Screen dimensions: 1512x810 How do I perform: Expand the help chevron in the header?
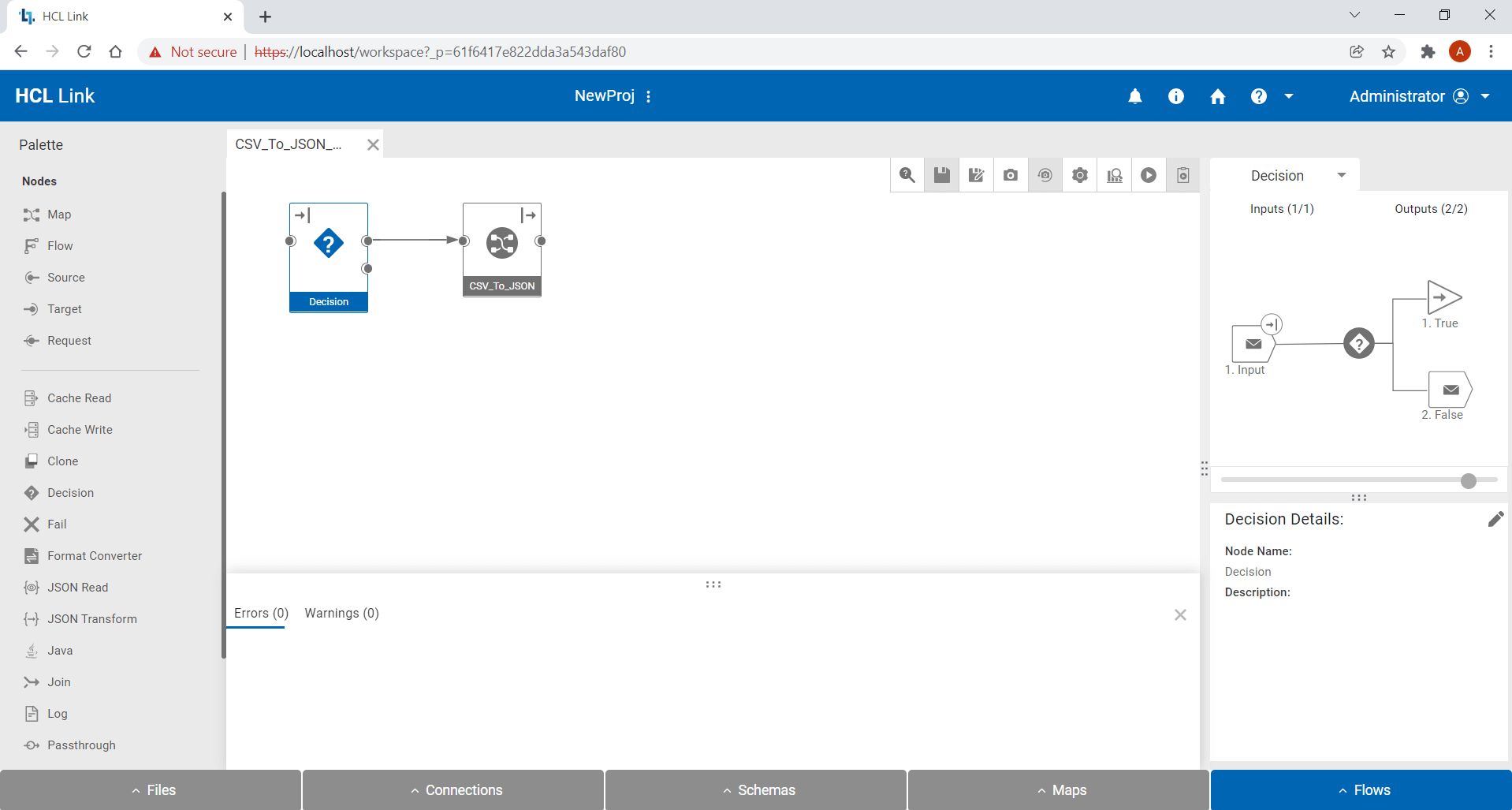(x=1289, y=95)
